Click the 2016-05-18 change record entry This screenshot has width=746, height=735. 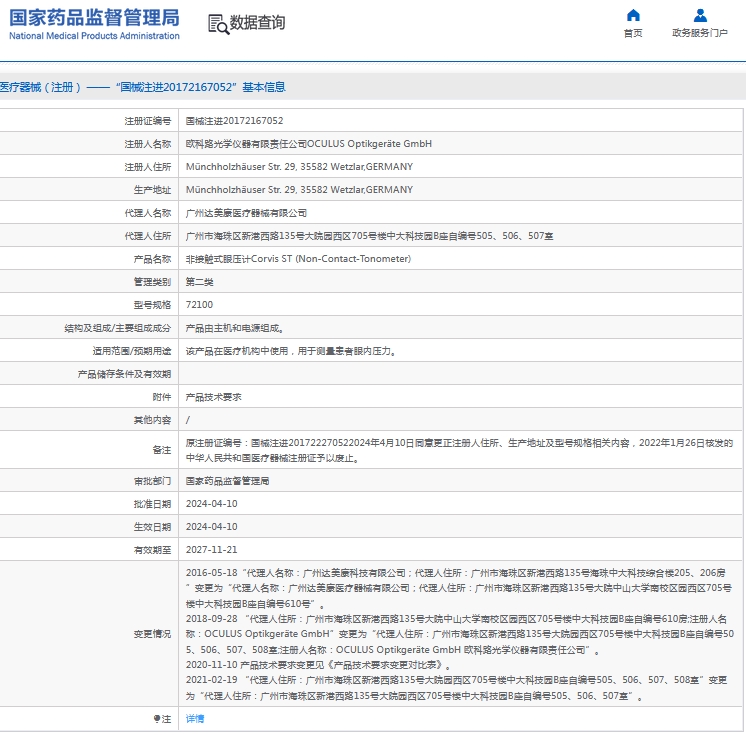point(459,588)
